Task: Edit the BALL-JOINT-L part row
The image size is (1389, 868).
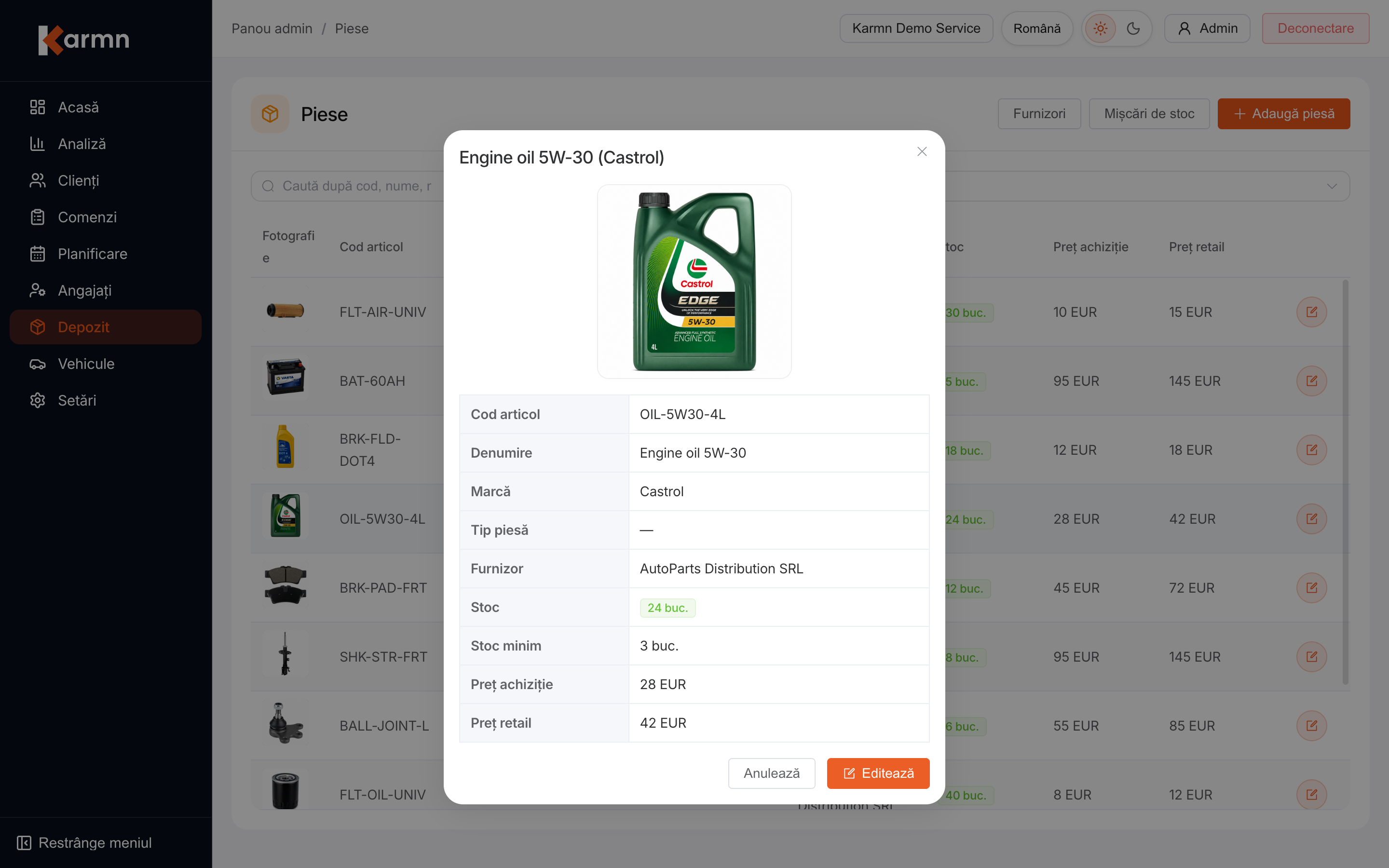Action: 1311,726
